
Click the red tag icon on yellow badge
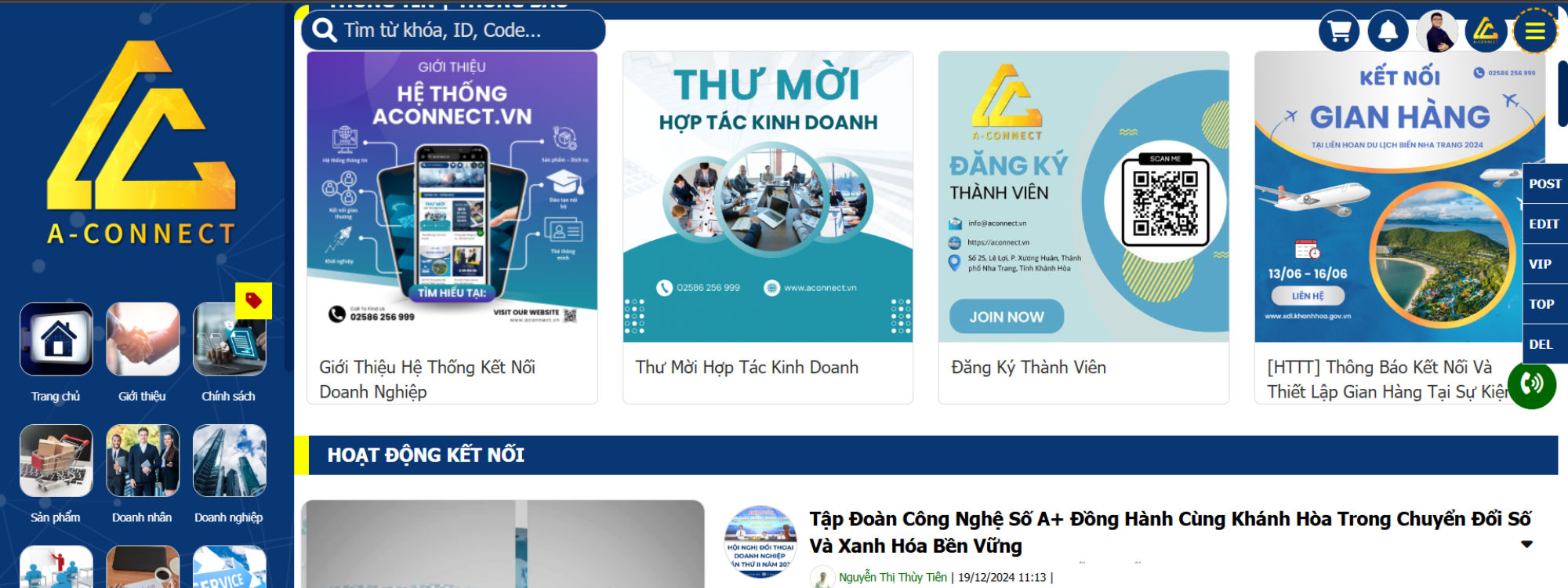coord(253,300)
